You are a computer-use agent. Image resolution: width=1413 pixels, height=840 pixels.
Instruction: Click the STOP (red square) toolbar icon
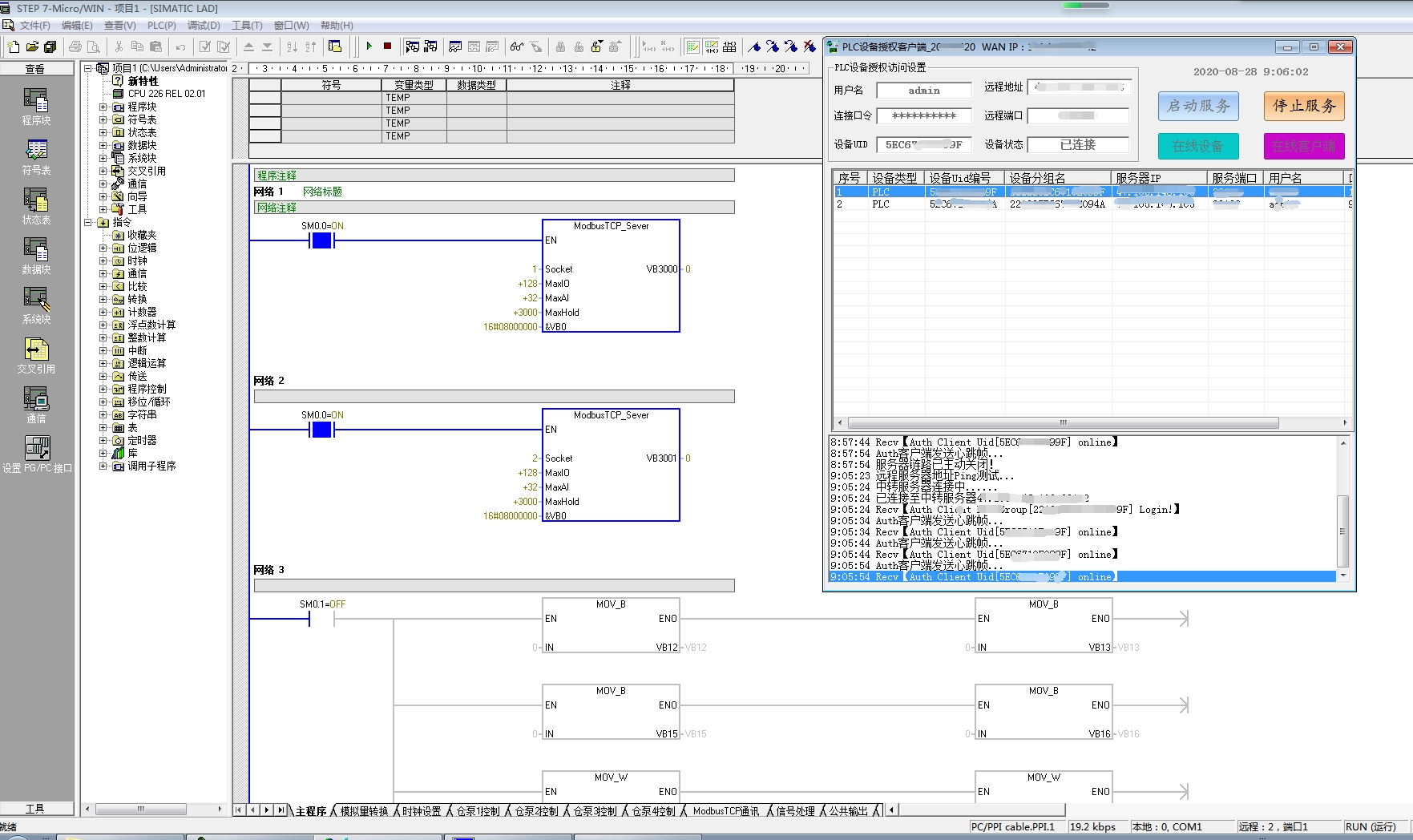click(387, 46)
